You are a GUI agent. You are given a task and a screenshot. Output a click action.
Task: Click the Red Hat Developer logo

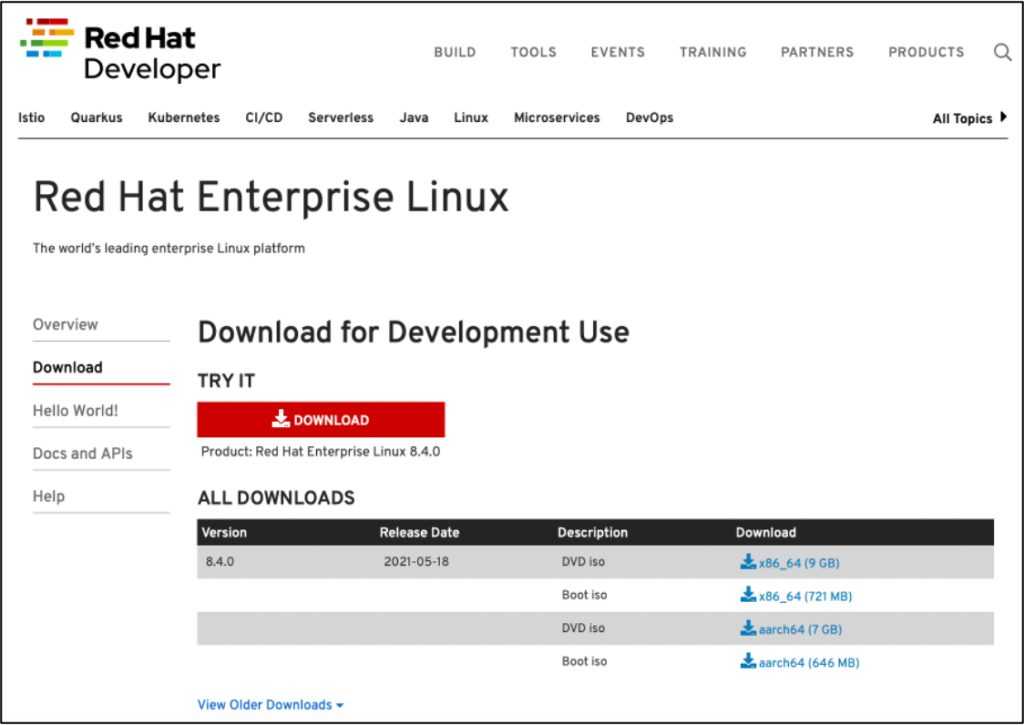(121, 50)
